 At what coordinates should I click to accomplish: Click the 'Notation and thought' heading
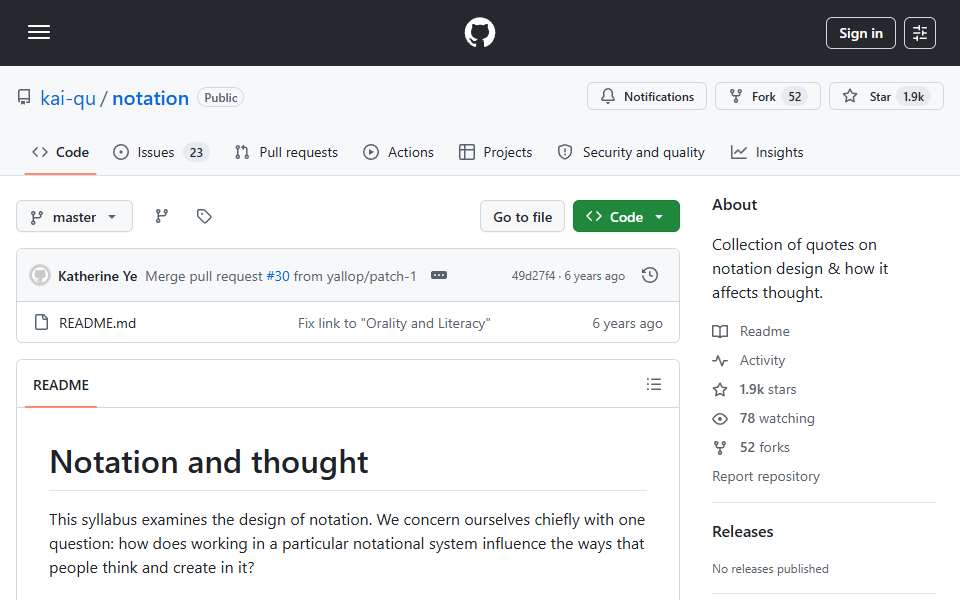coord(209,462)
